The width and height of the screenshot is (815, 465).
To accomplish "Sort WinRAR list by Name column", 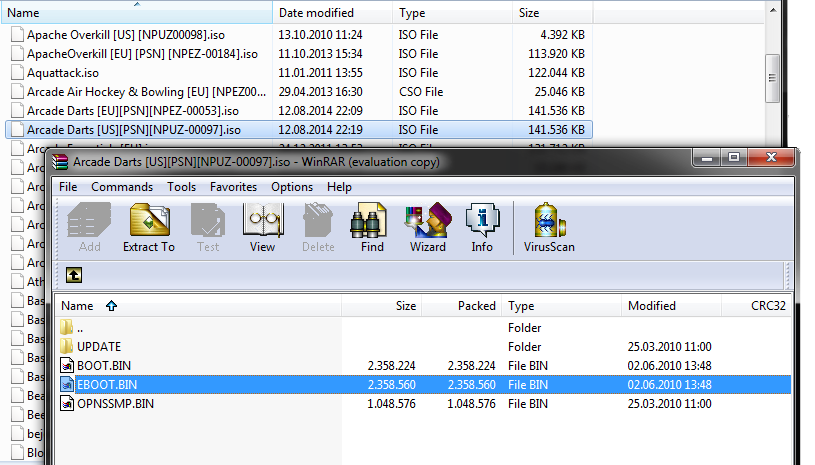I will 199,305.
